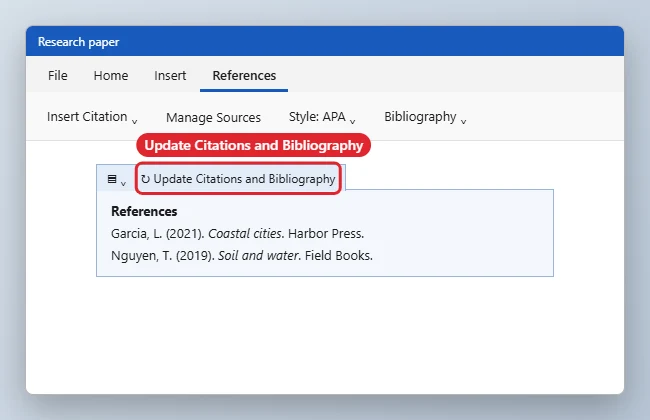Click Manage Sources
Viewport: 650px width, 420px height.
tap(213, 117)
